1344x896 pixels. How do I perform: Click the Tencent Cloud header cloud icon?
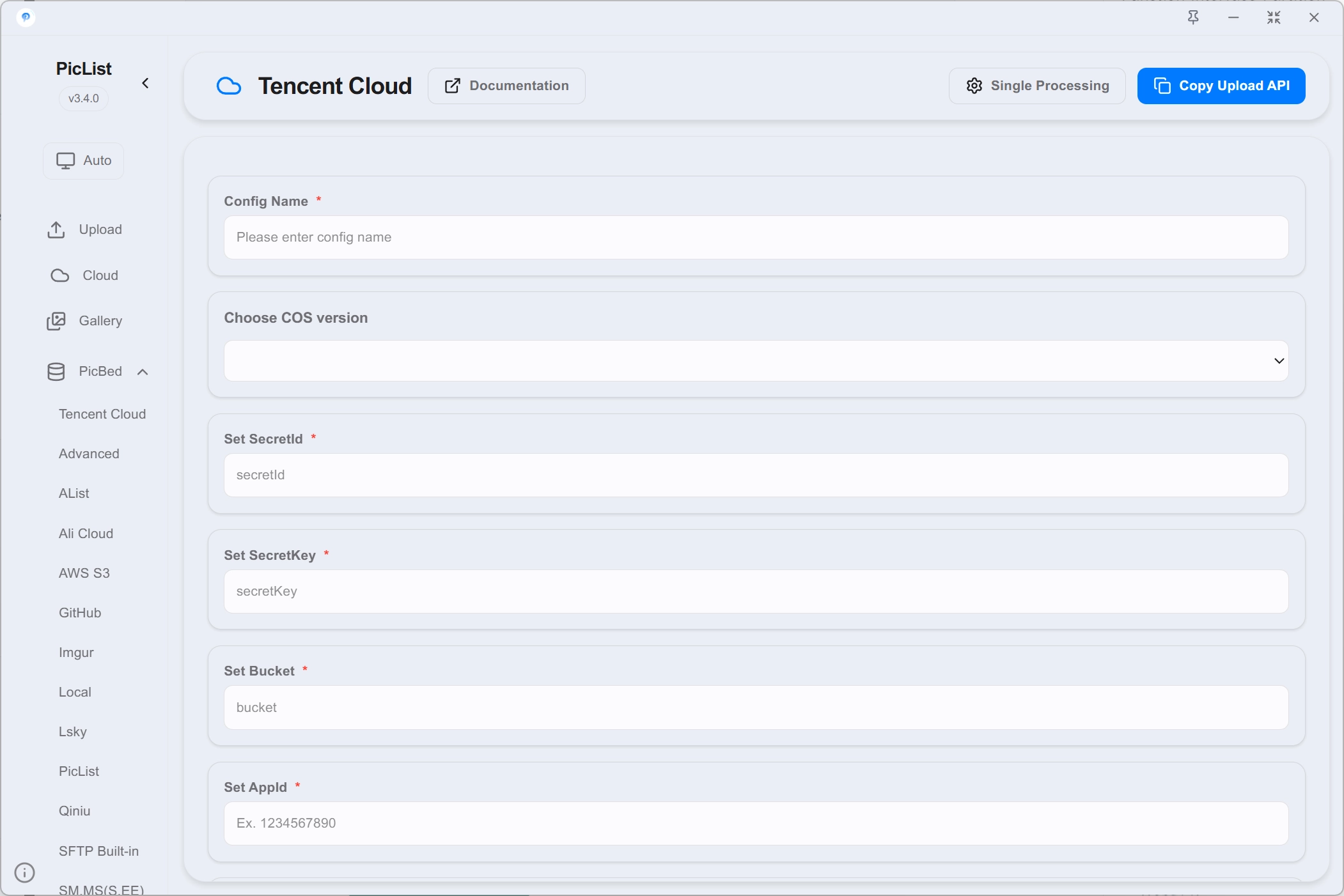229,86
